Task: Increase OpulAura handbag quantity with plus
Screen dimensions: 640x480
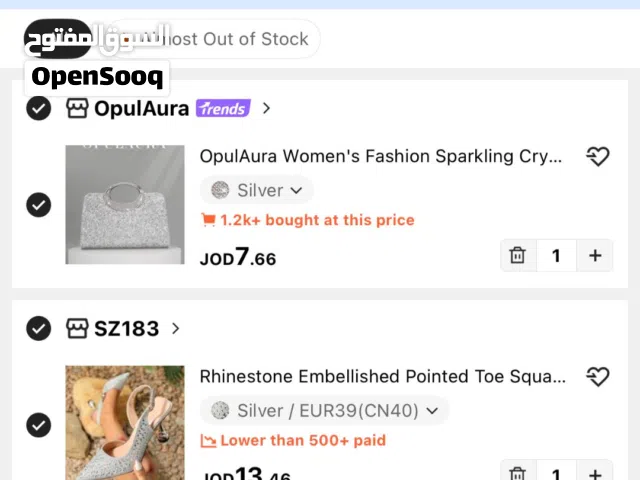Action: (x=595, y=255)
